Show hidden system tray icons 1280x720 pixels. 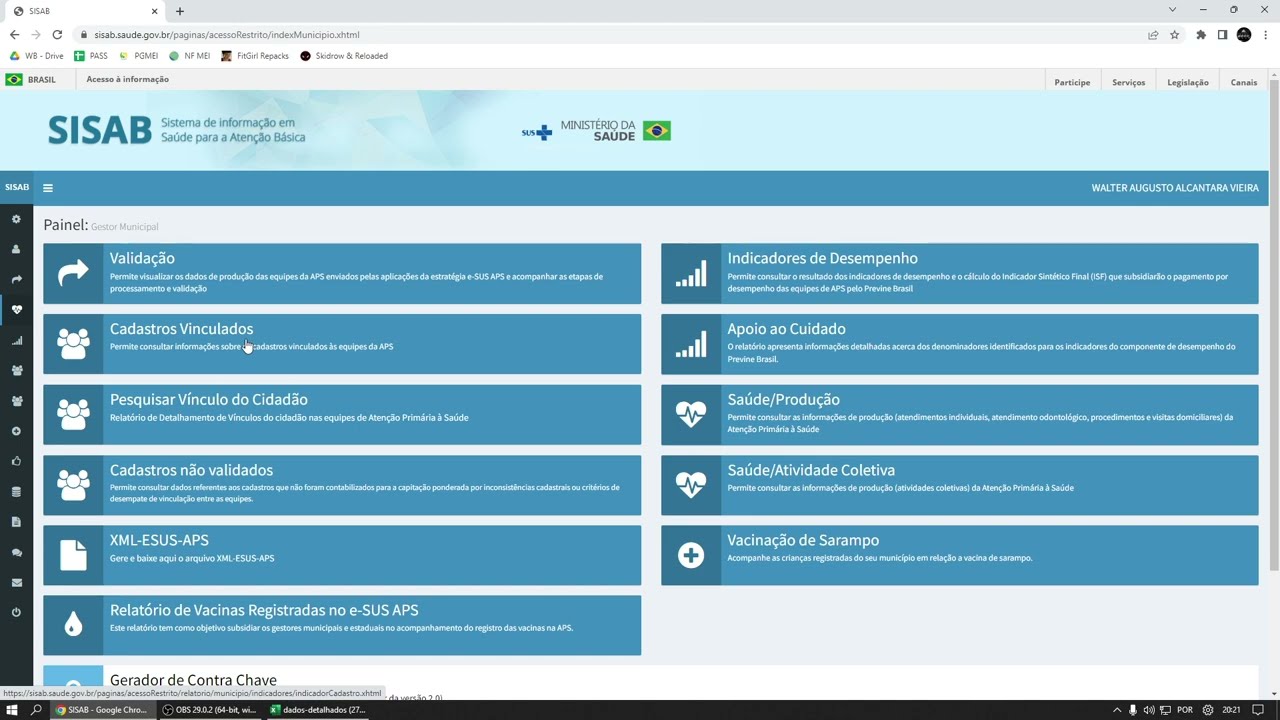coord(1117,710)
